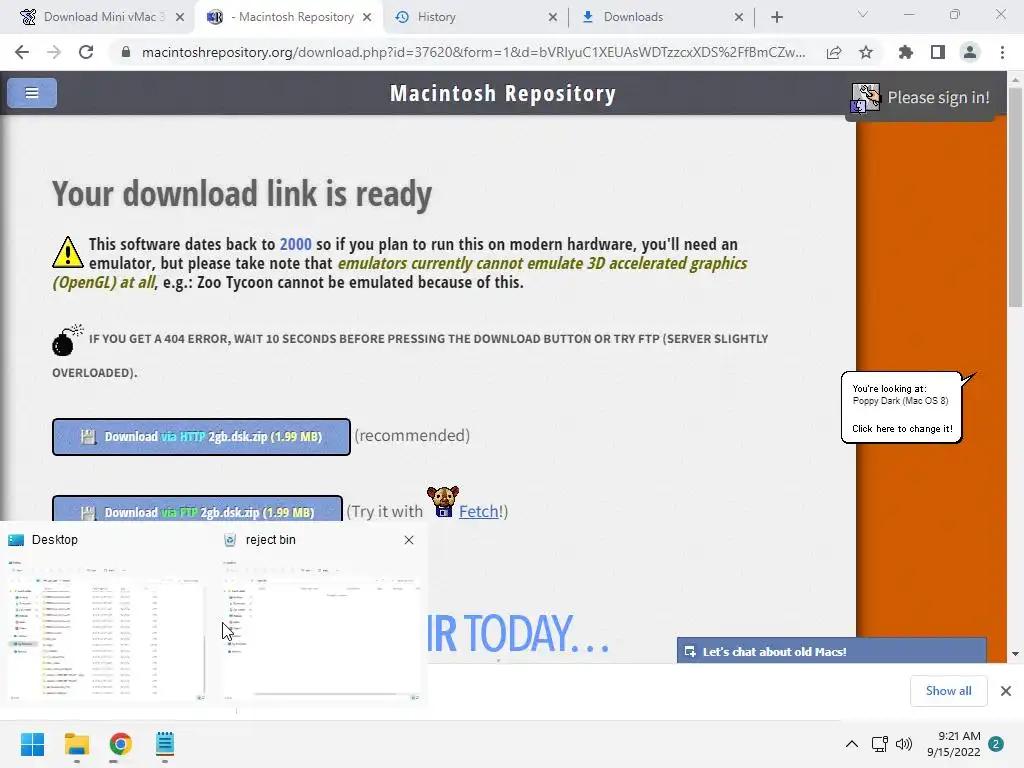Click the Chrome taskbar icon
This screenshot has width=1024, height=768.
point(120,744)
